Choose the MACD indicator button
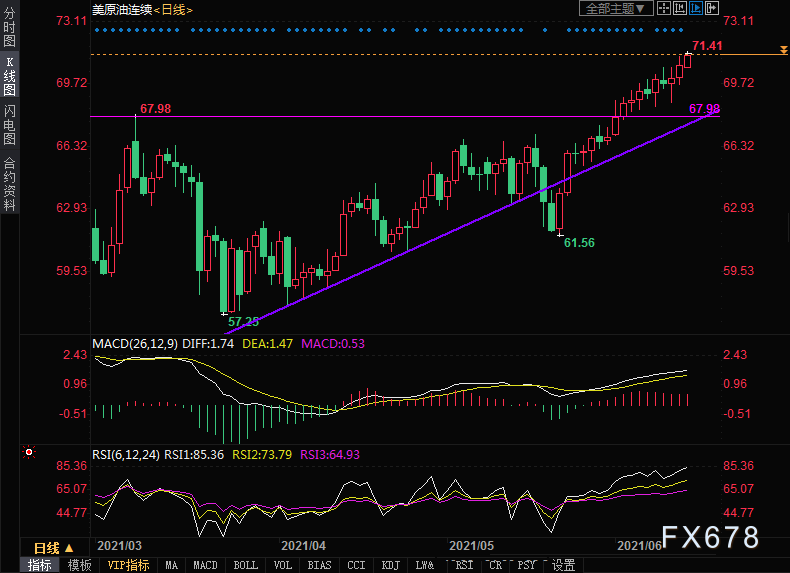This screenshot has height=573, width=790. click(x=205, y=565)
